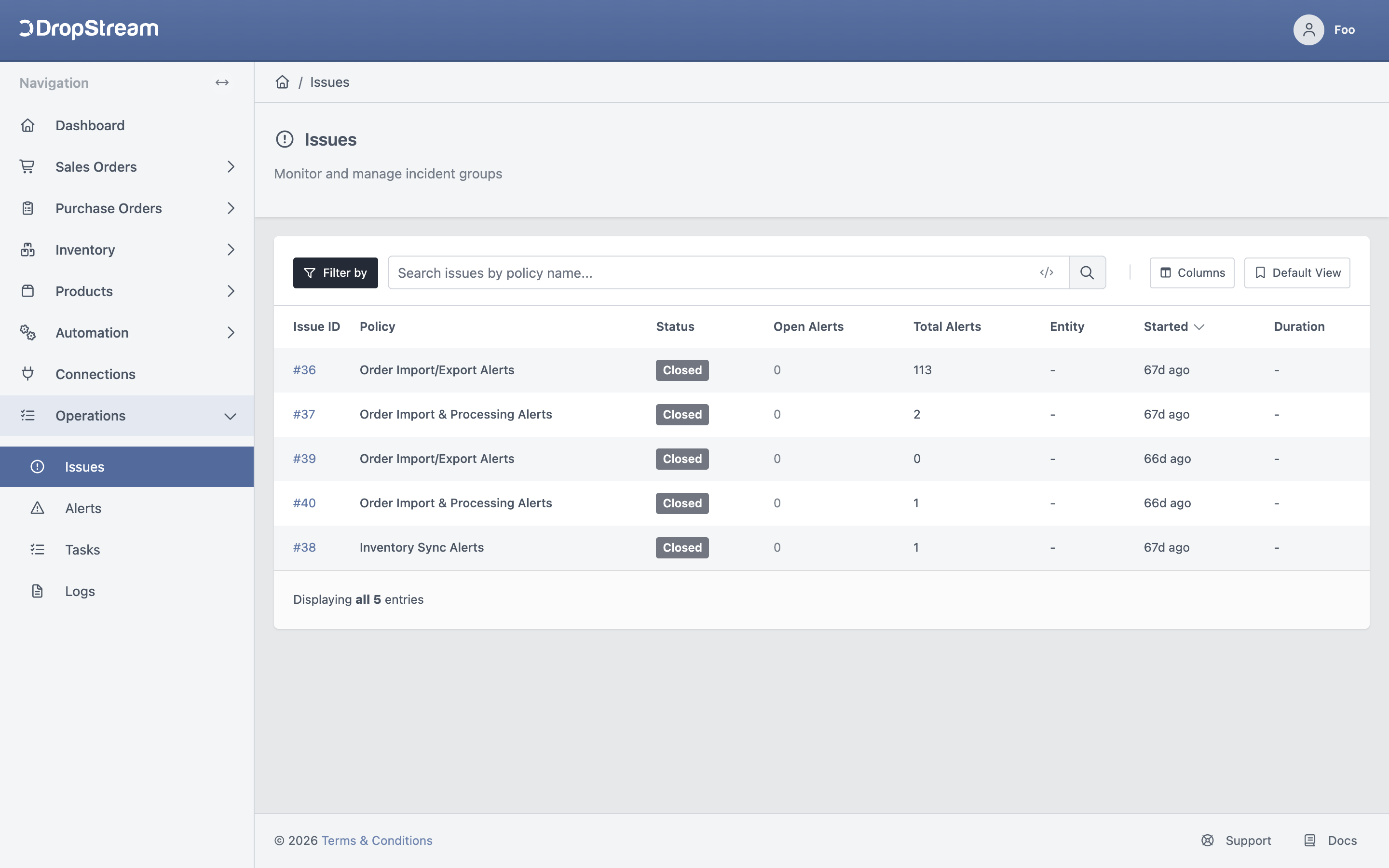
Task: Click the Duration column header
Action: (1299, 326)
